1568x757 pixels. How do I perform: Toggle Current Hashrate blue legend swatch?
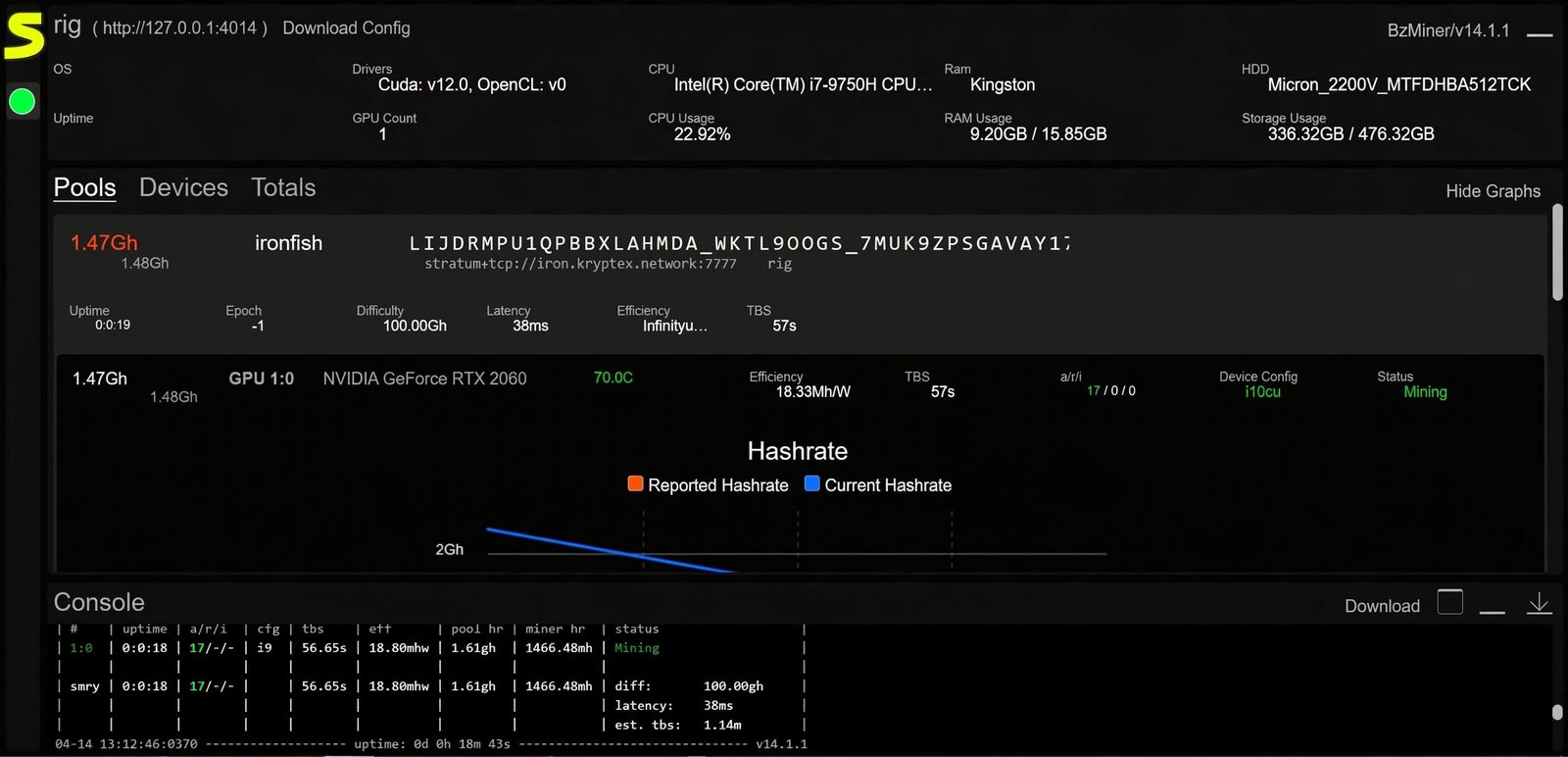click(811, 483)
